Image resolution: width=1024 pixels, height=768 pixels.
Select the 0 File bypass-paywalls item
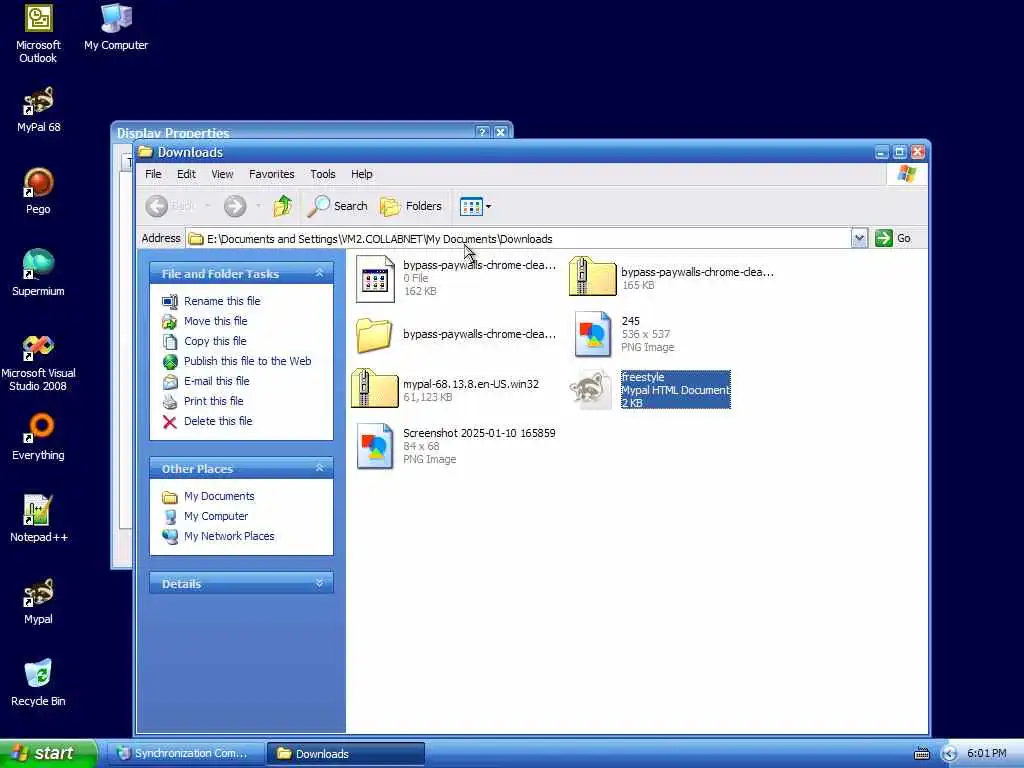coord(456,278)
